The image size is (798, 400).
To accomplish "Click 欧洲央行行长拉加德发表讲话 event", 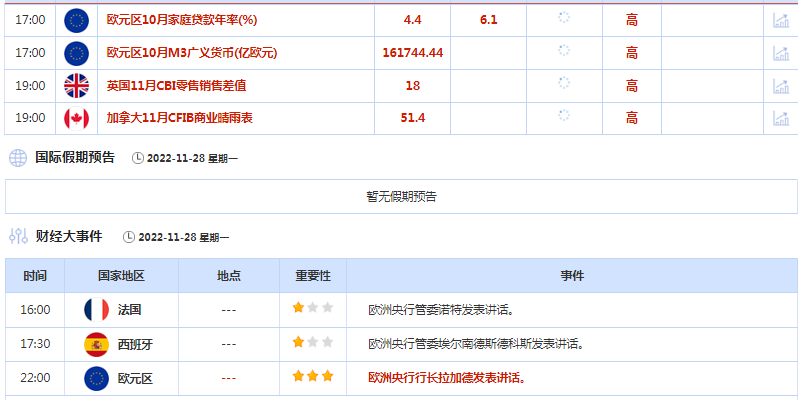I will click(446, 378).
